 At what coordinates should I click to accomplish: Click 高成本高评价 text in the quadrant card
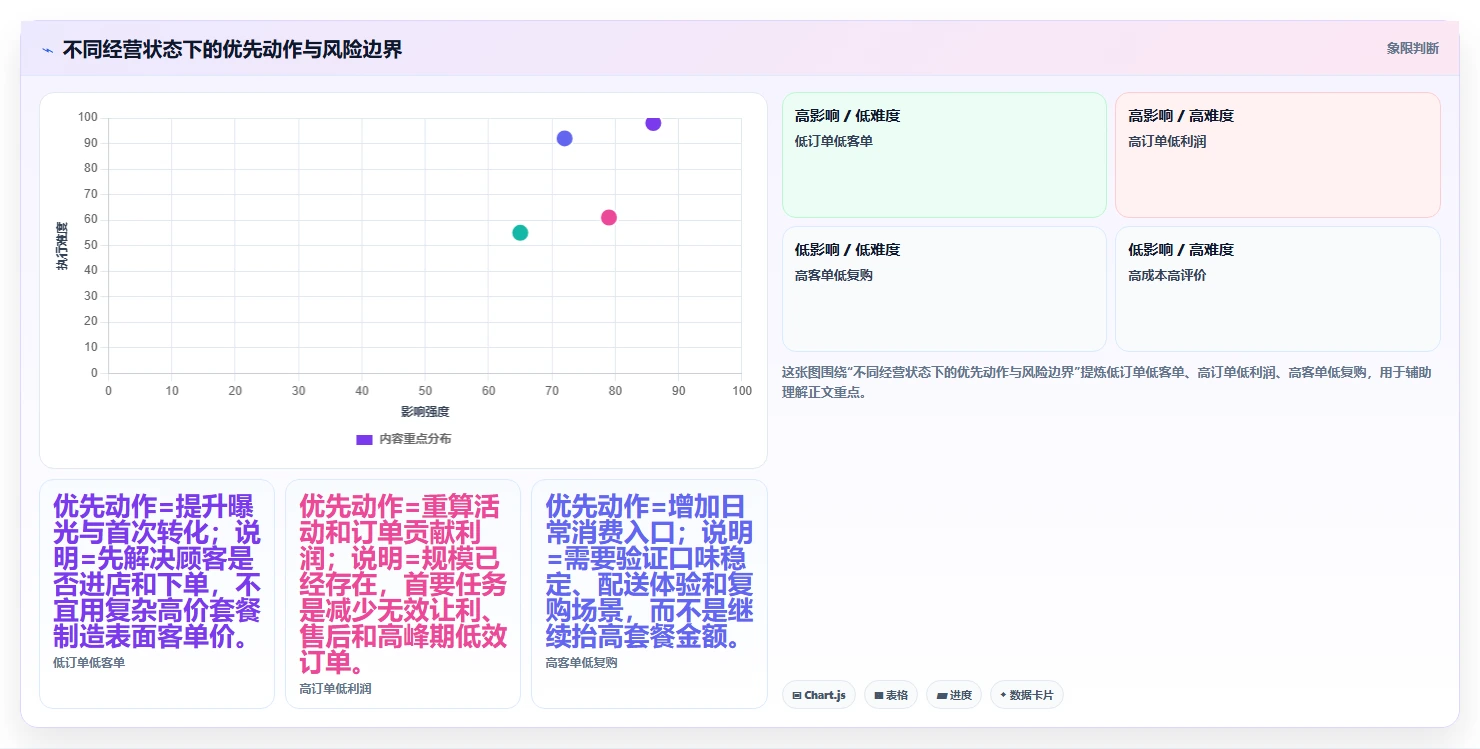tap(1167, 275)
